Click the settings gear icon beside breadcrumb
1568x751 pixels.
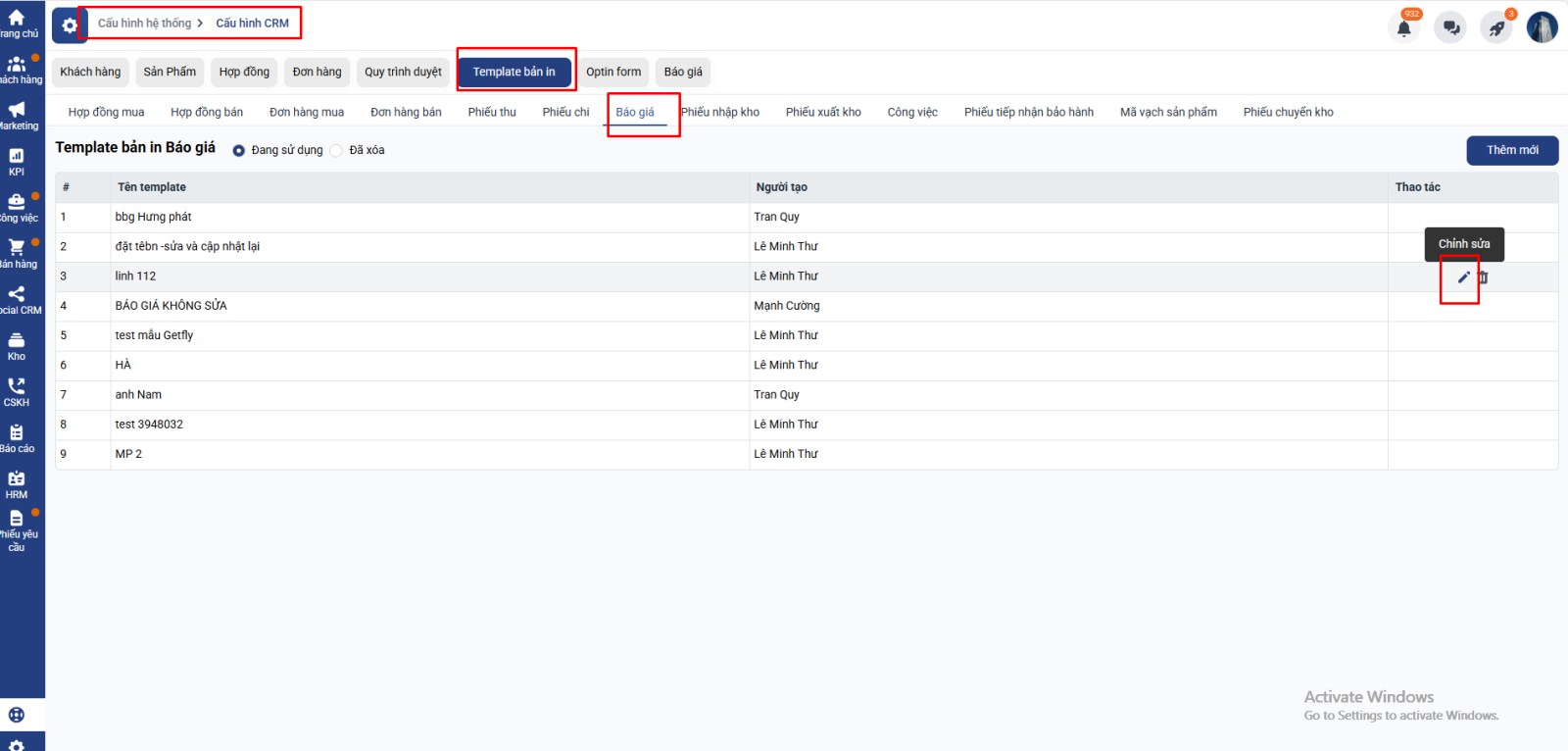[x=69, y=25]
